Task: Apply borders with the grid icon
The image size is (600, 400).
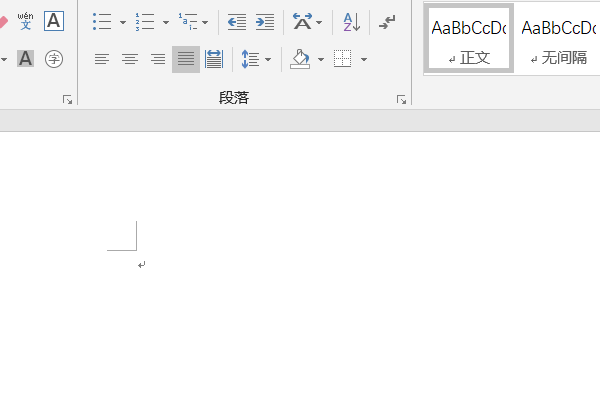Action: click(342, 59)
